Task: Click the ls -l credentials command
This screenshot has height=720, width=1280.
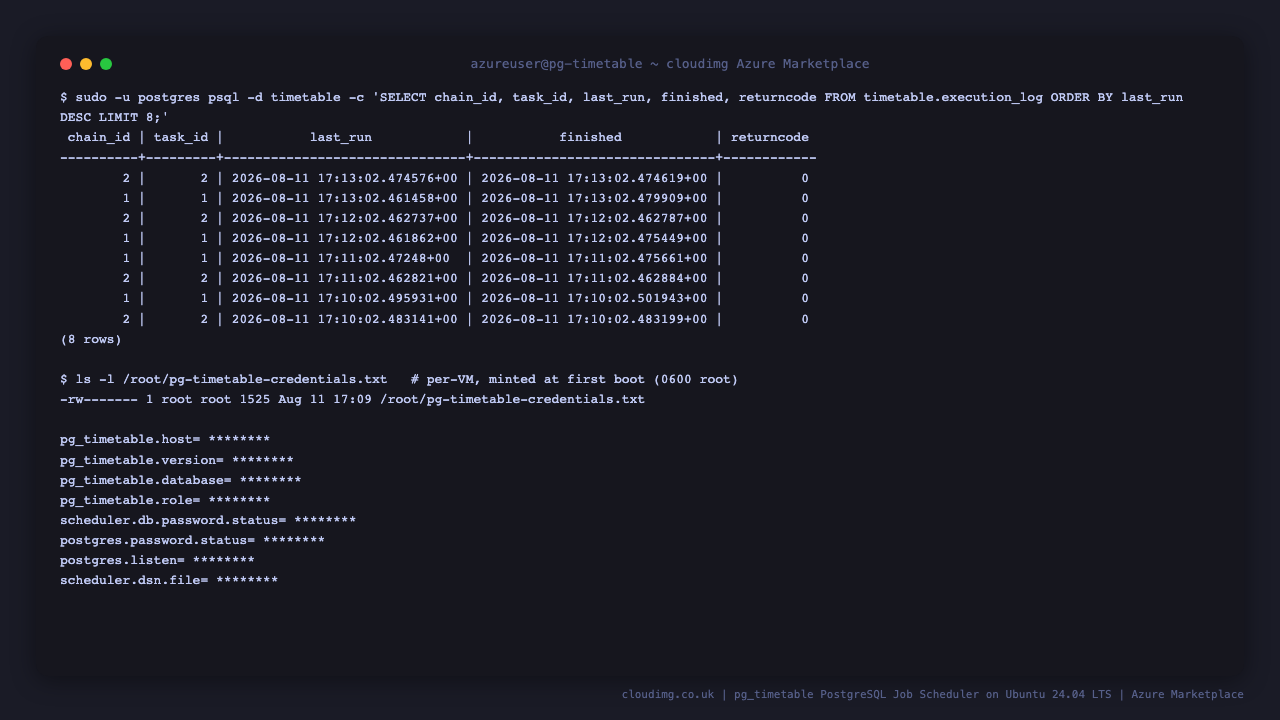Action: point(223,379)
